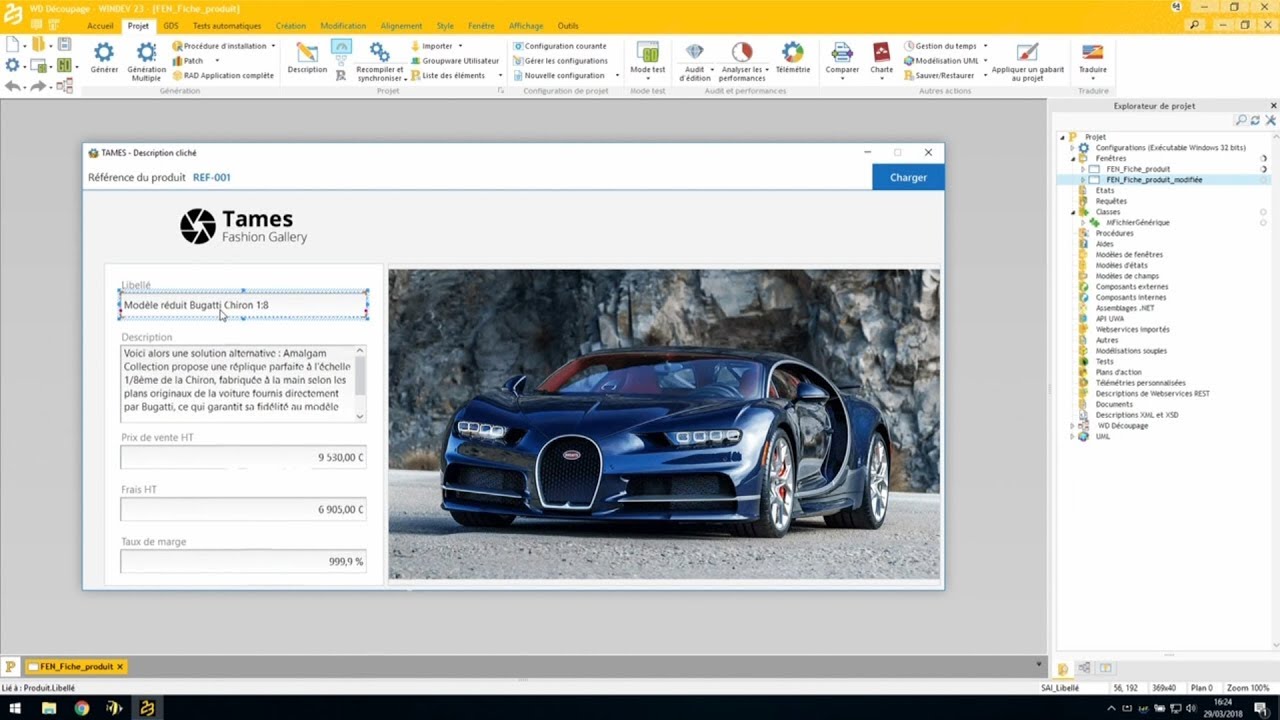The width and height of the screenshot is (1280, 720).
Task: Open the Importer dropdown arrow
Action: tap(460, 46)
